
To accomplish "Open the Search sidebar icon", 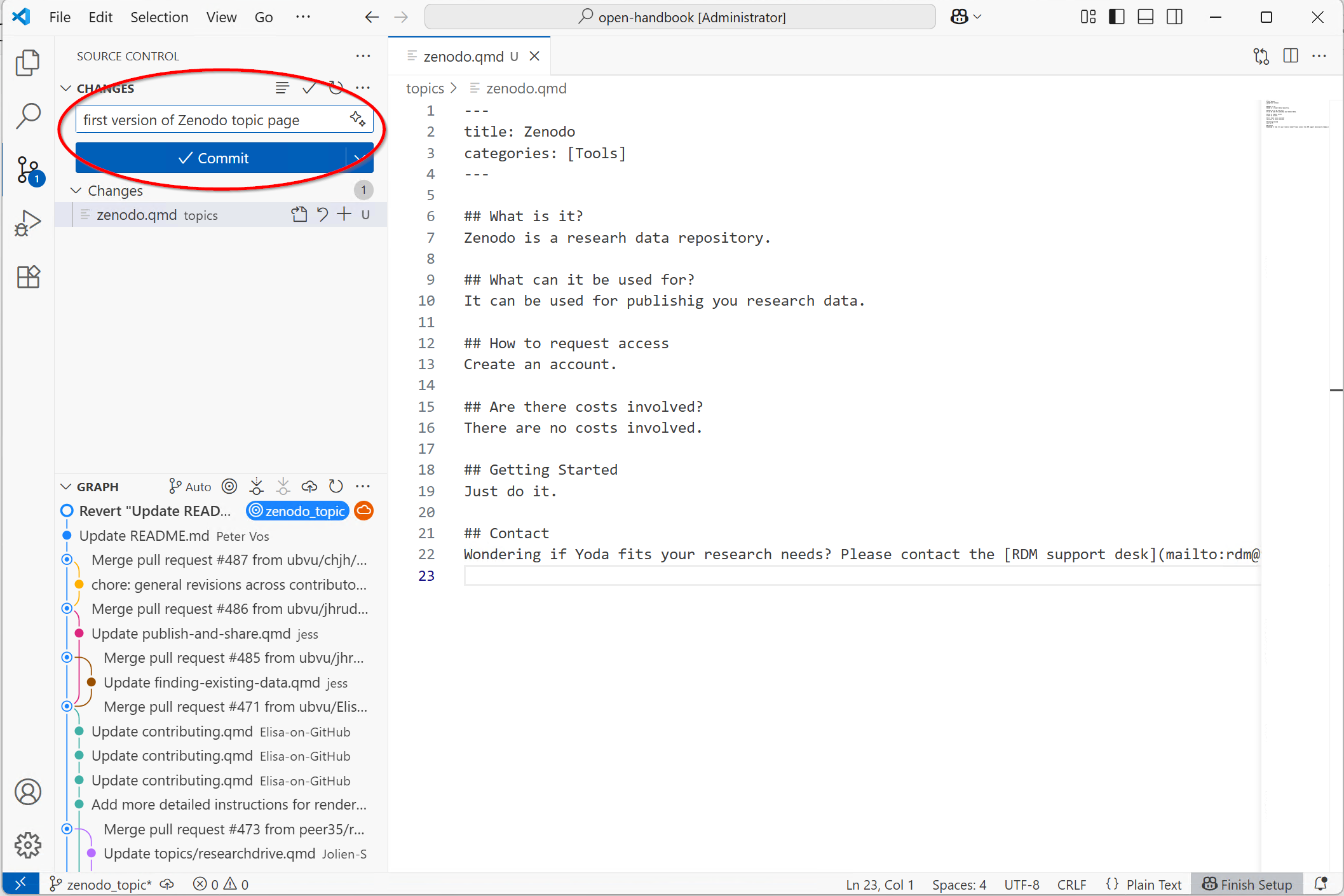I will [28, 116].
